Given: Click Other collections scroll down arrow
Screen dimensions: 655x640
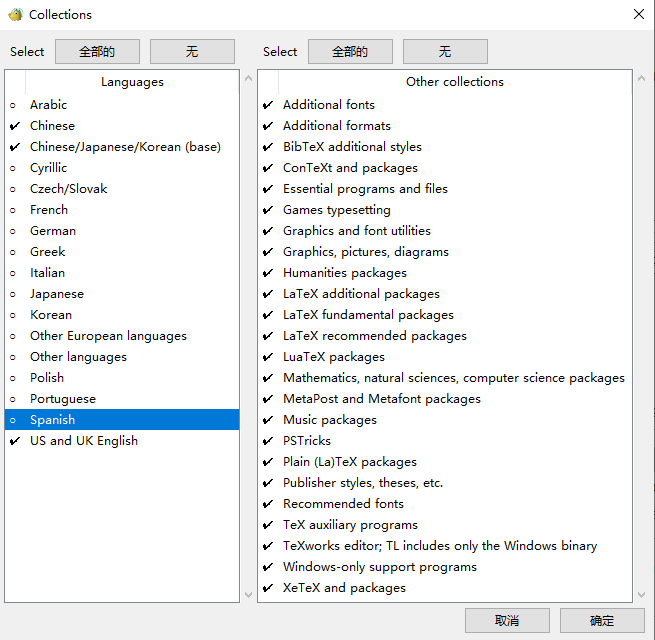Looking at the screenshot, I should pos(642,594).
